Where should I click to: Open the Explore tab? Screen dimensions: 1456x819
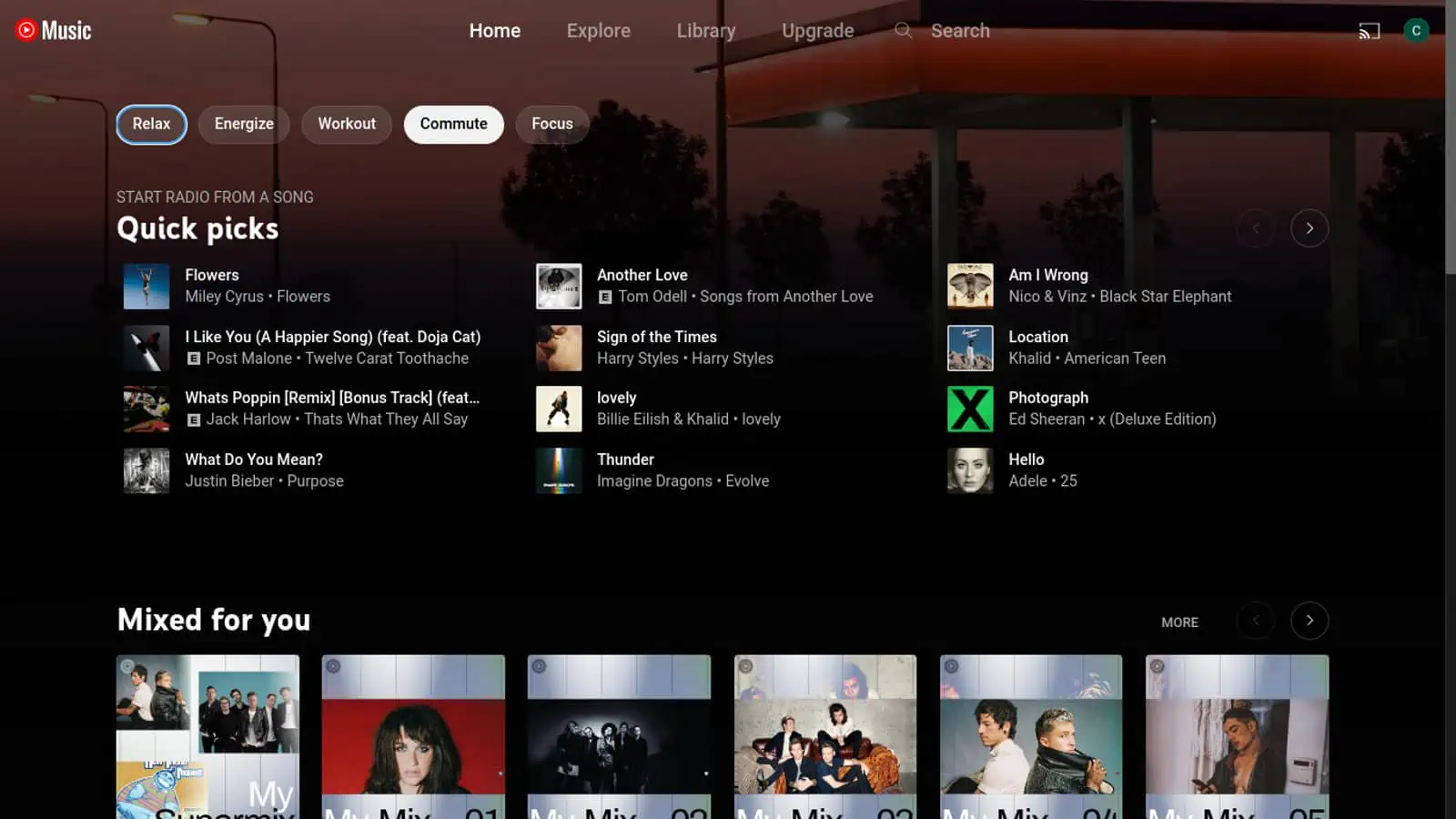[598, 31]
